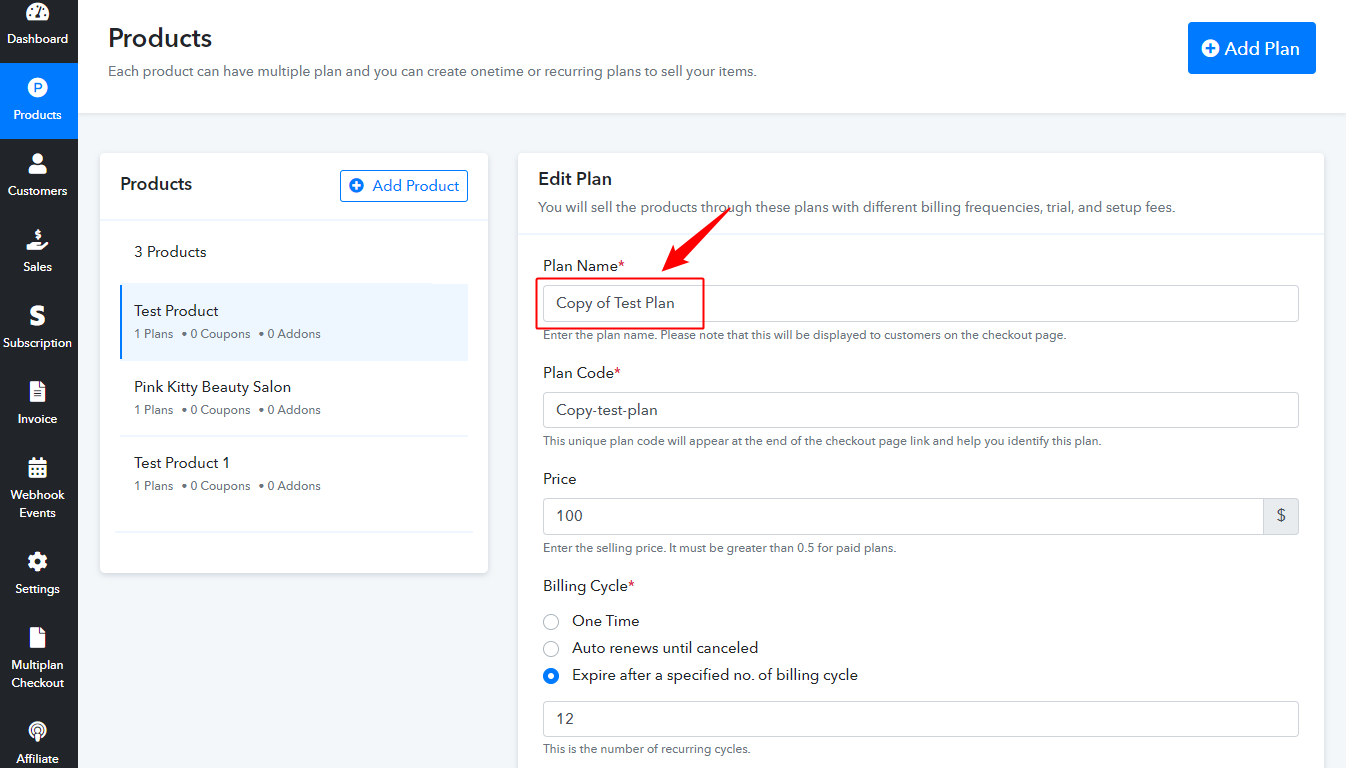Image resolution: width=1346 pixels, height=768 pixels.
Task: Open the Subscription S icon
Action: pyautogui.click(x=37, y=315)
